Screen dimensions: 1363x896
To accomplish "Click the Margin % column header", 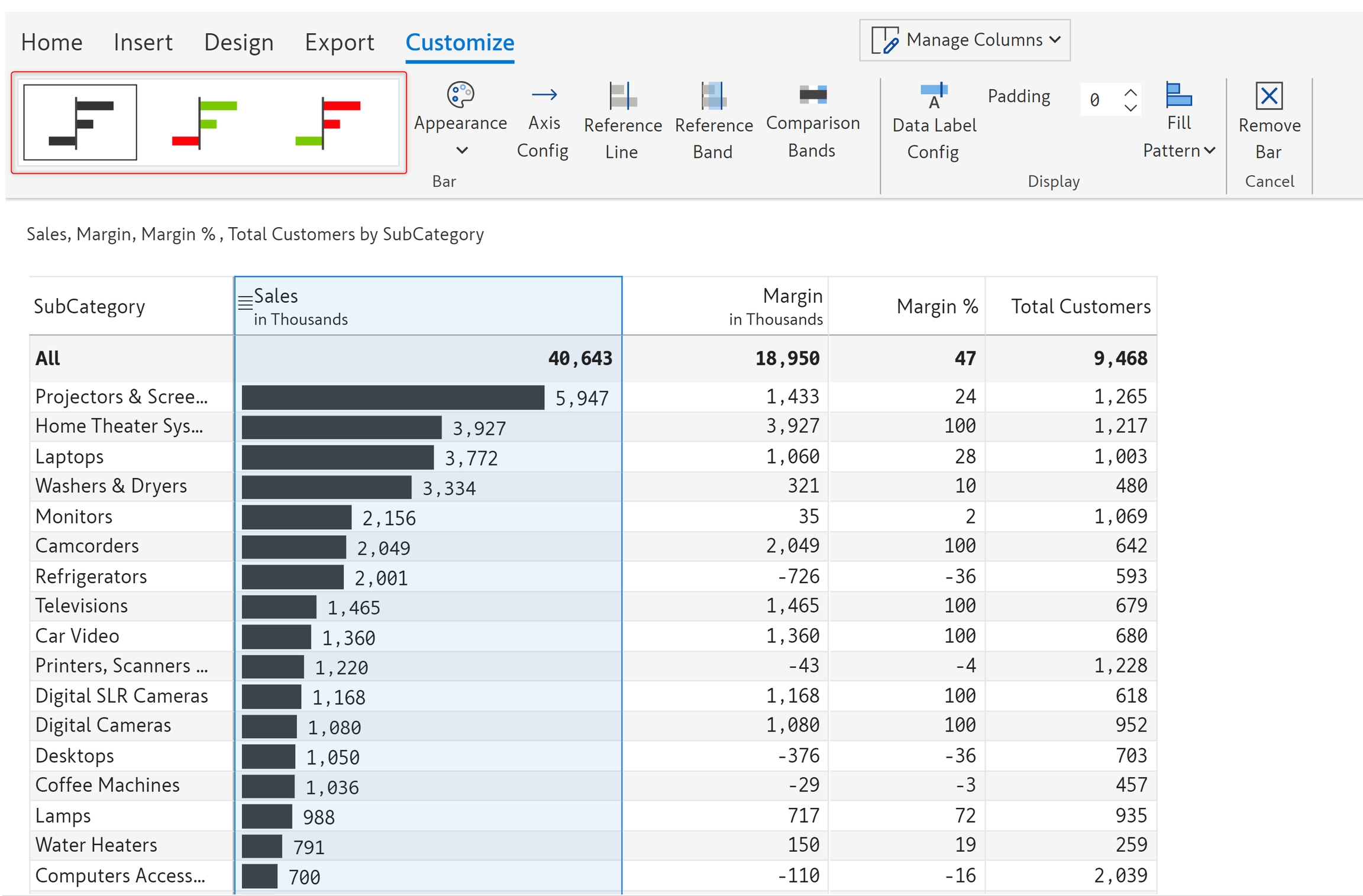I will (x=936, y=306).
